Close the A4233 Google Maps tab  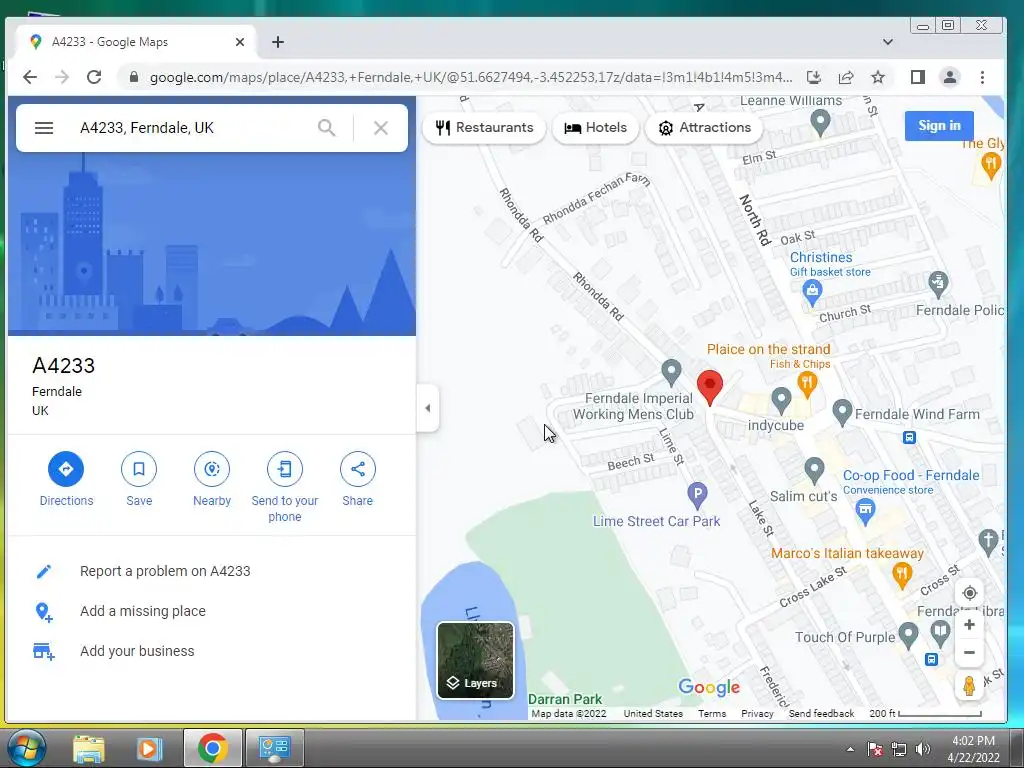click(240, 42)
